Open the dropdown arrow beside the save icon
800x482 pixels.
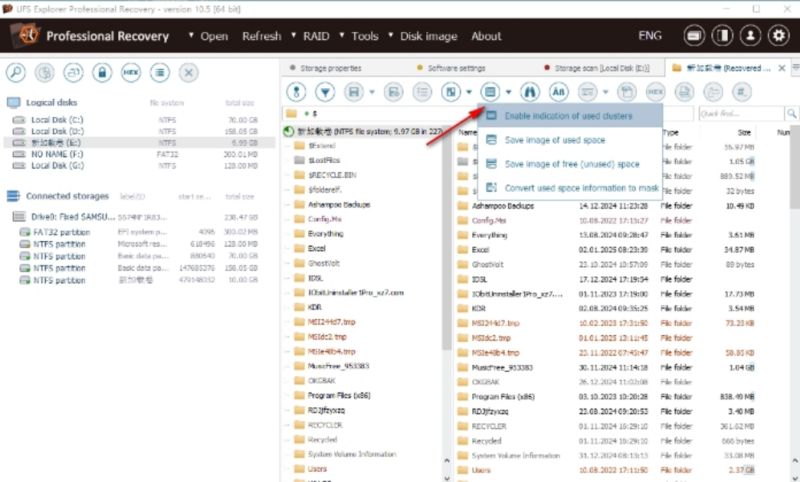point(372,92)
